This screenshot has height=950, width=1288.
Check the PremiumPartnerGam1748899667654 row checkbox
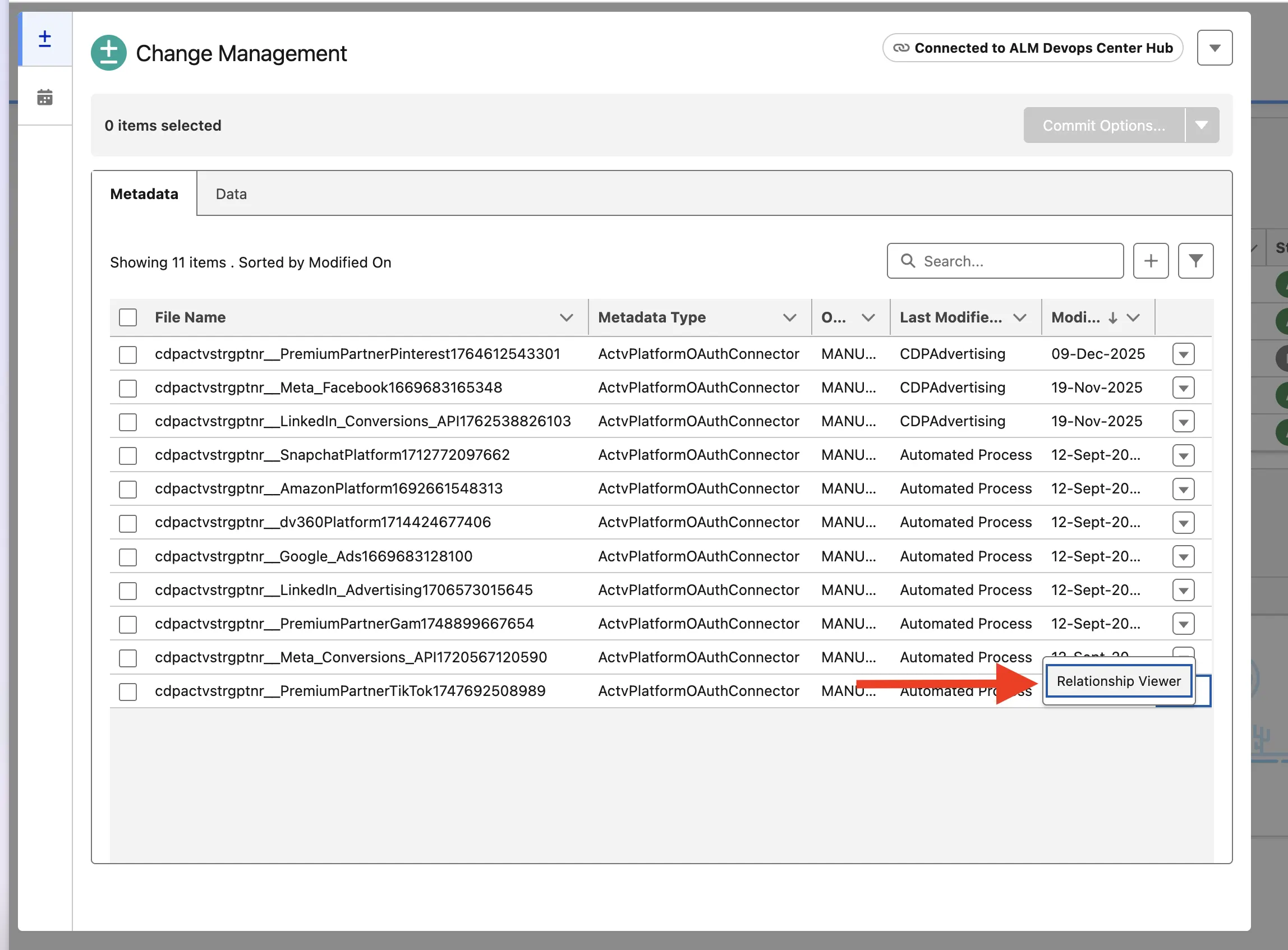pyautogui.click(x=128, y=624)
